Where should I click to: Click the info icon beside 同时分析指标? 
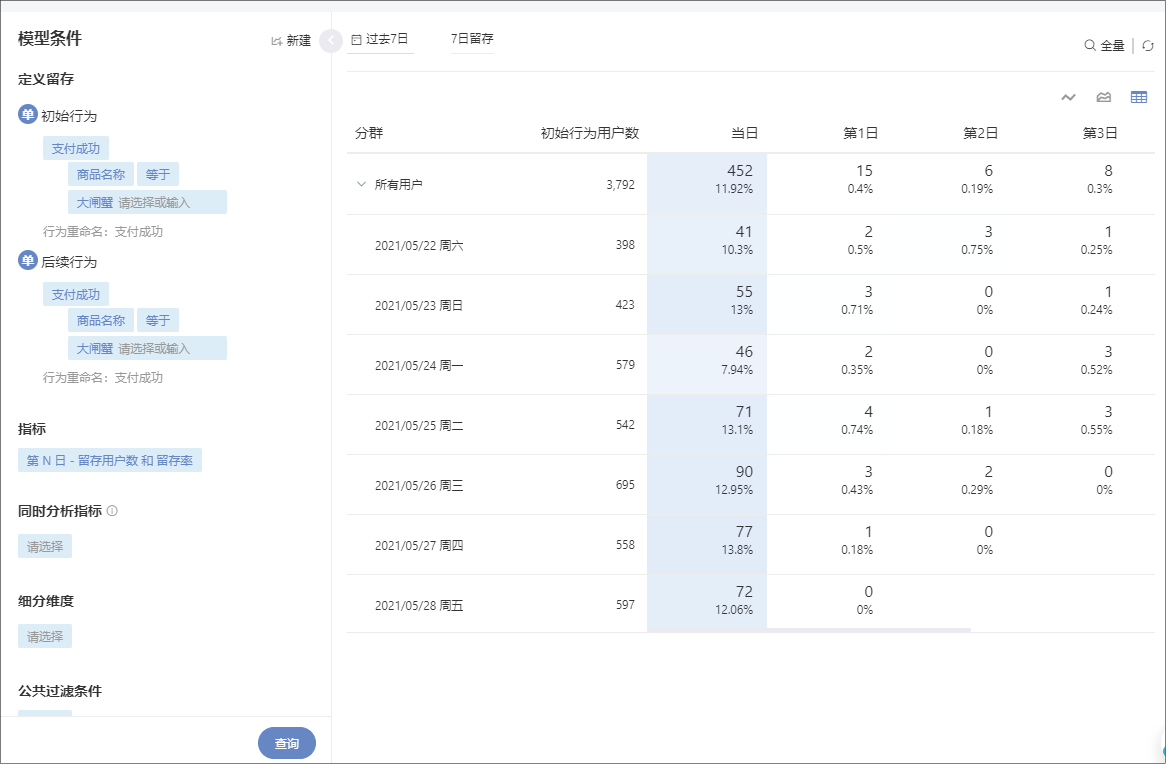(112, 511)
